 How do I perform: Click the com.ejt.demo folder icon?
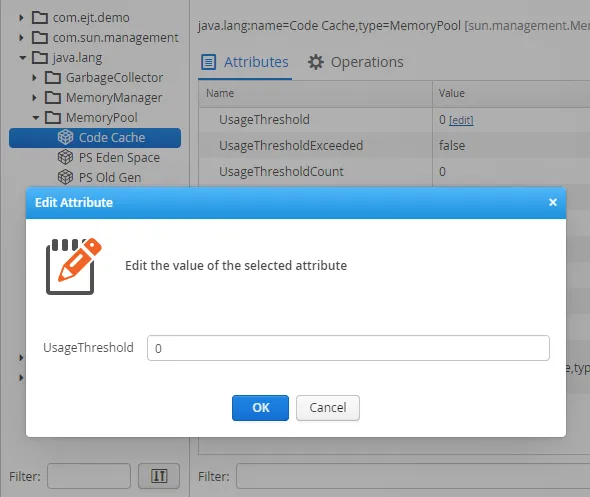click(40, 17)
